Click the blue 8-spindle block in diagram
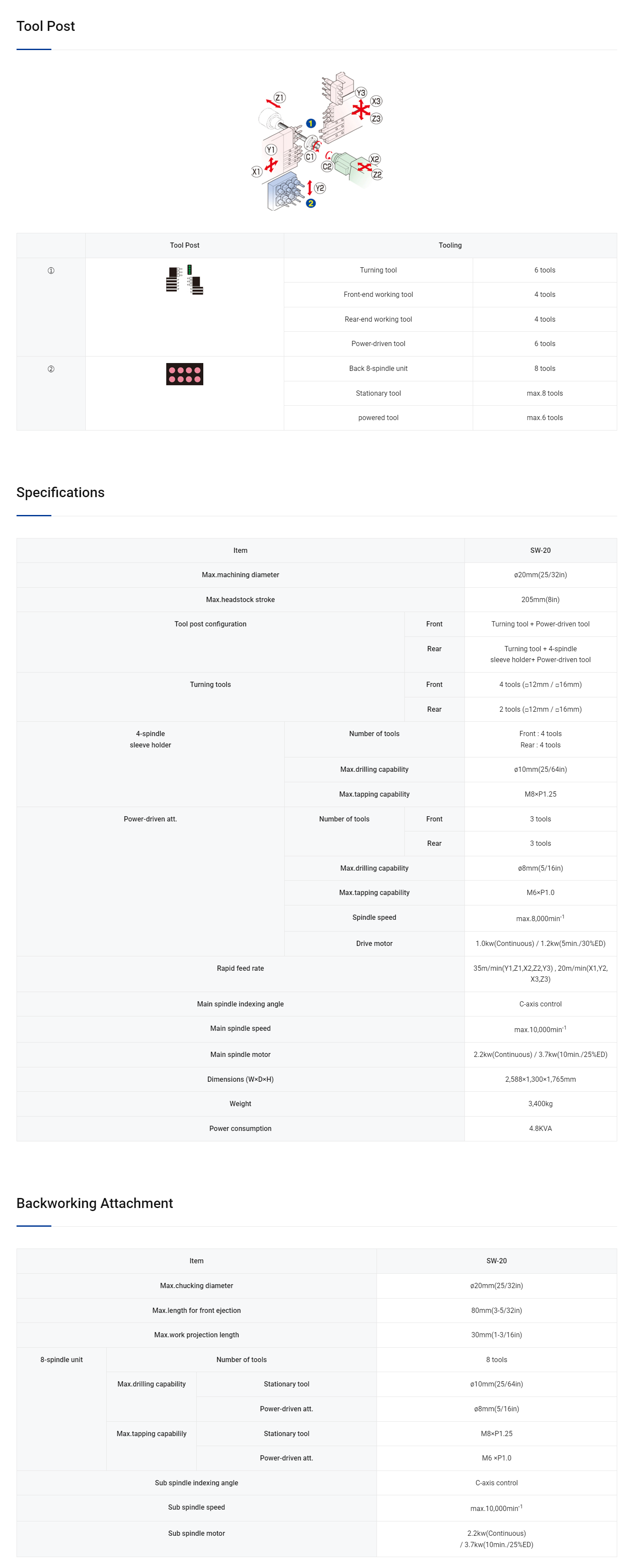Image resolution: width=639 pixels, height=1568 pixels. pyautogui.click(x=281, y=192)
